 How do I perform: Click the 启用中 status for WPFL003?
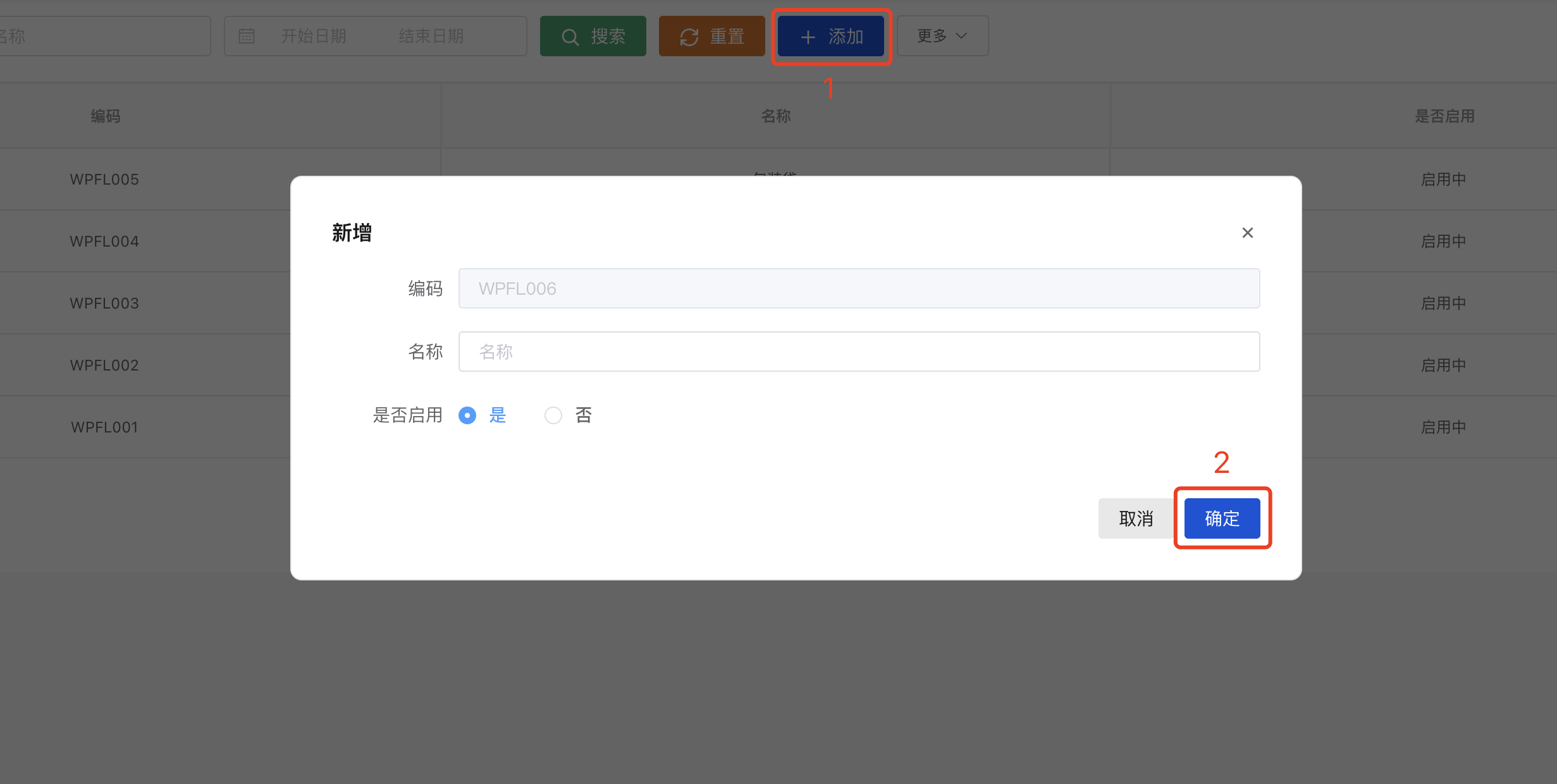click(1443, 303)
